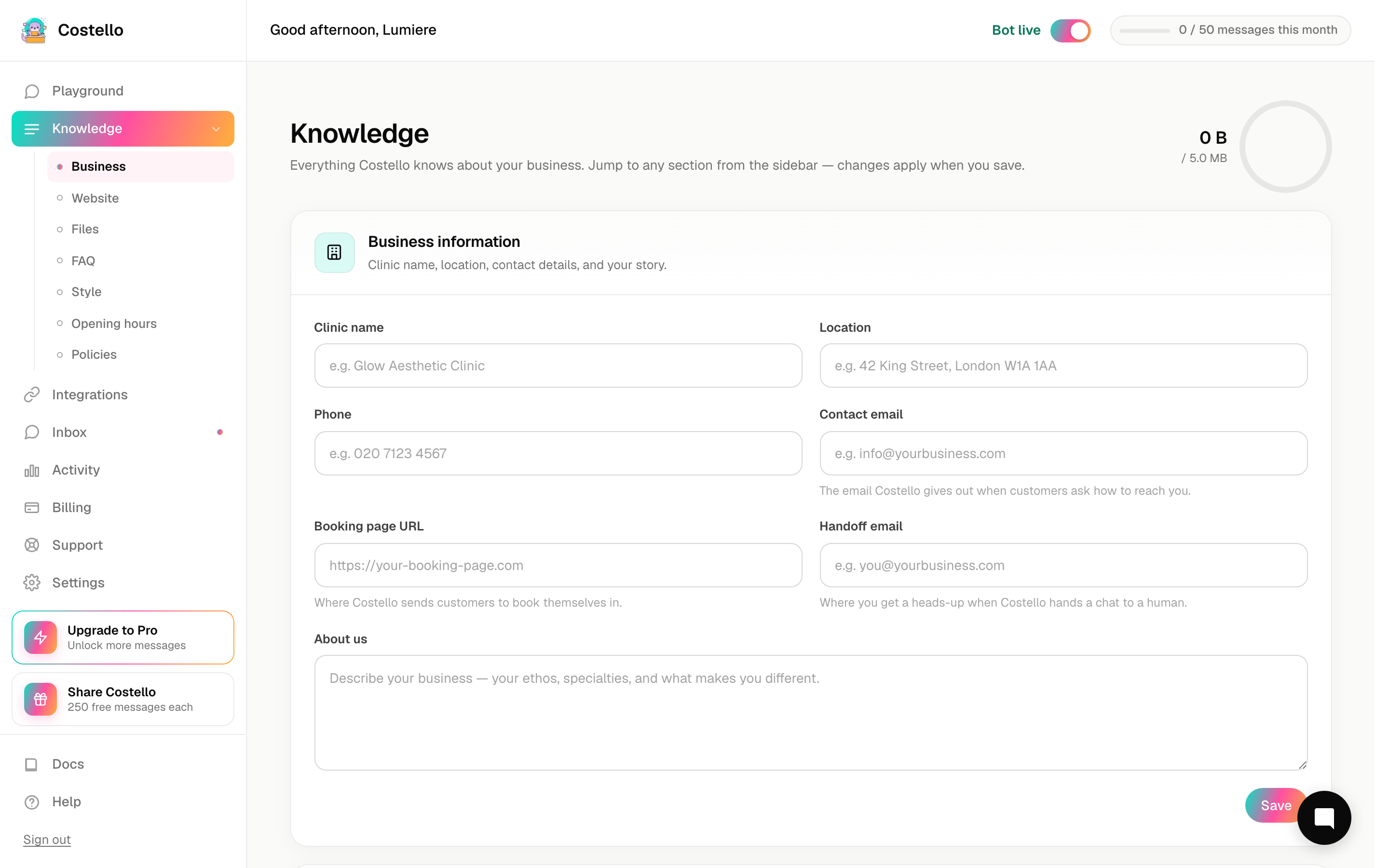Toggle the Bot live switch
1389x868 pixels.
[x=1070, y=30]
